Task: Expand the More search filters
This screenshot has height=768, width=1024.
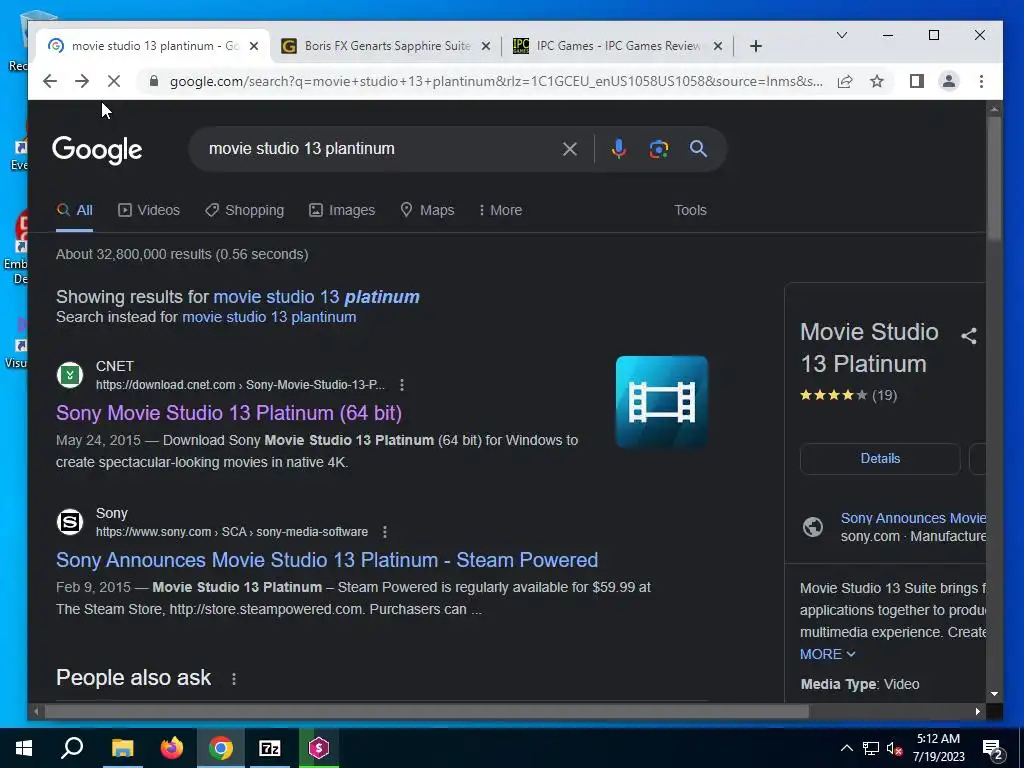Action: point(500,210)
